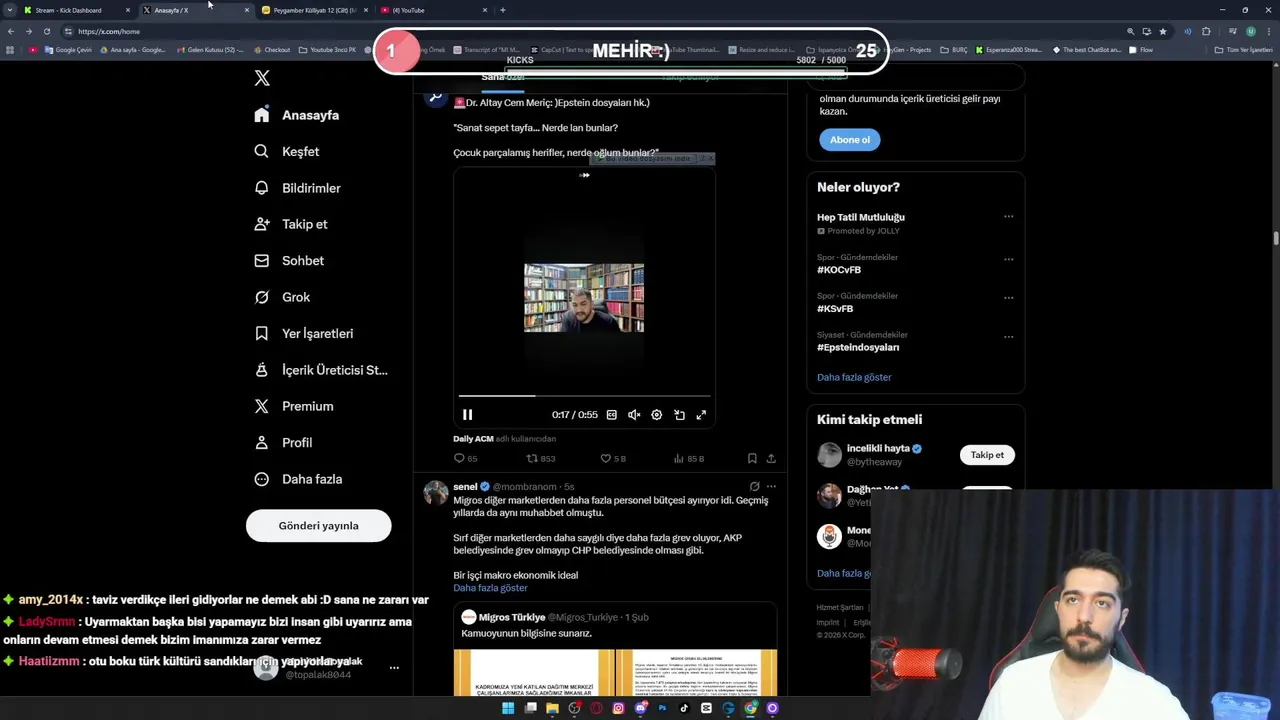Switch to the YouTube browser tab
Viewport: 1280px width, 720px height.
(433, 10)
